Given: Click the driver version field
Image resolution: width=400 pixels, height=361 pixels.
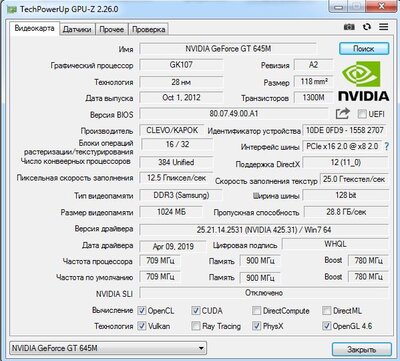Looking at the screenshot, I should coord(264,230).
